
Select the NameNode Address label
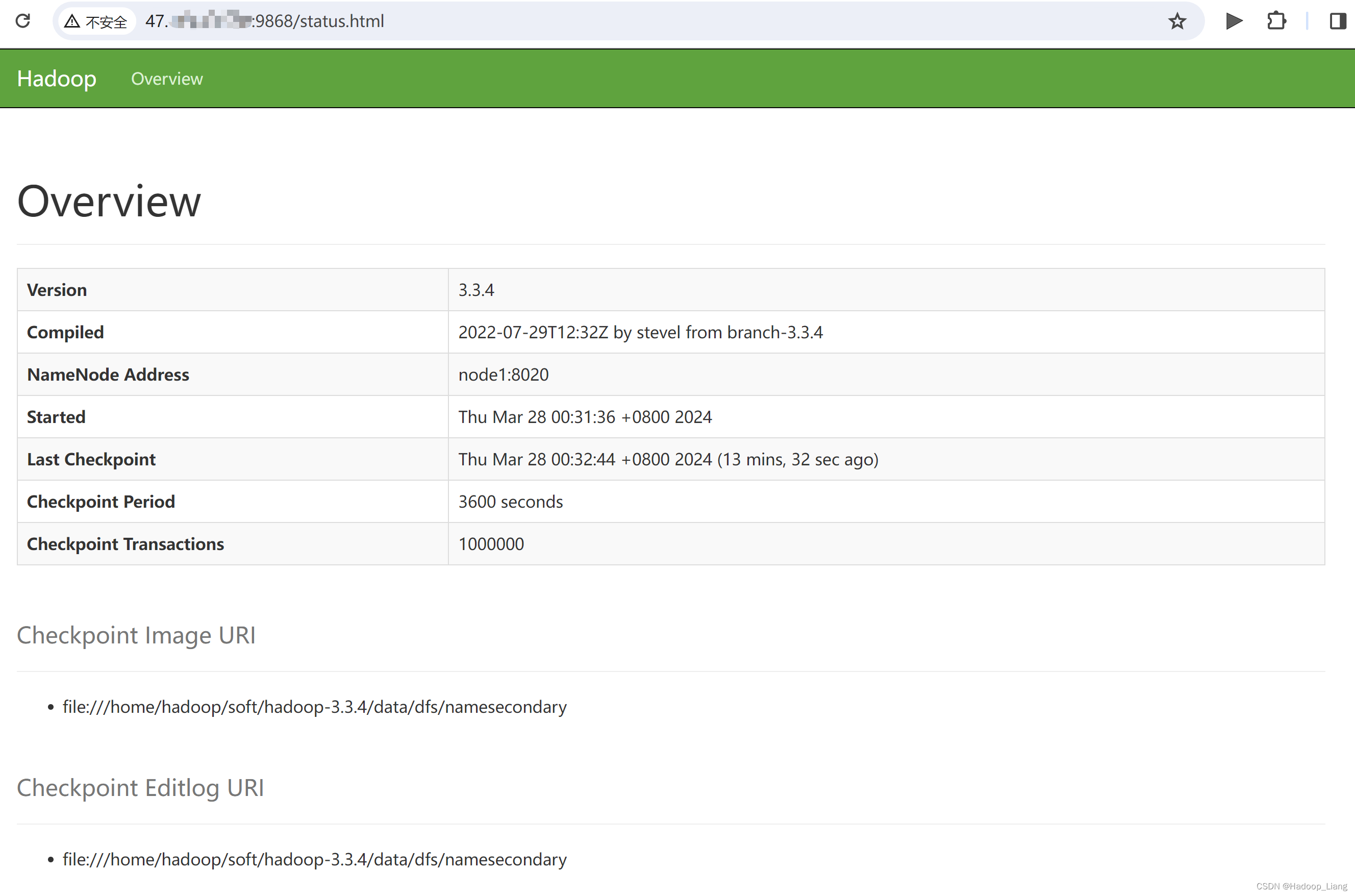pyautogui.click(x=108, y=375)
